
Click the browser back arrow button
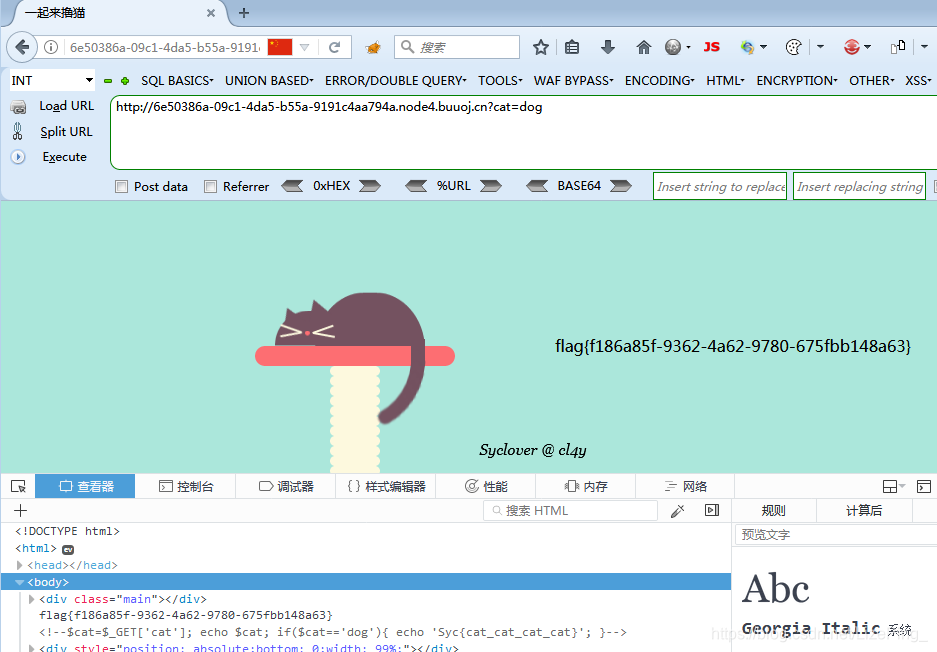22,47
